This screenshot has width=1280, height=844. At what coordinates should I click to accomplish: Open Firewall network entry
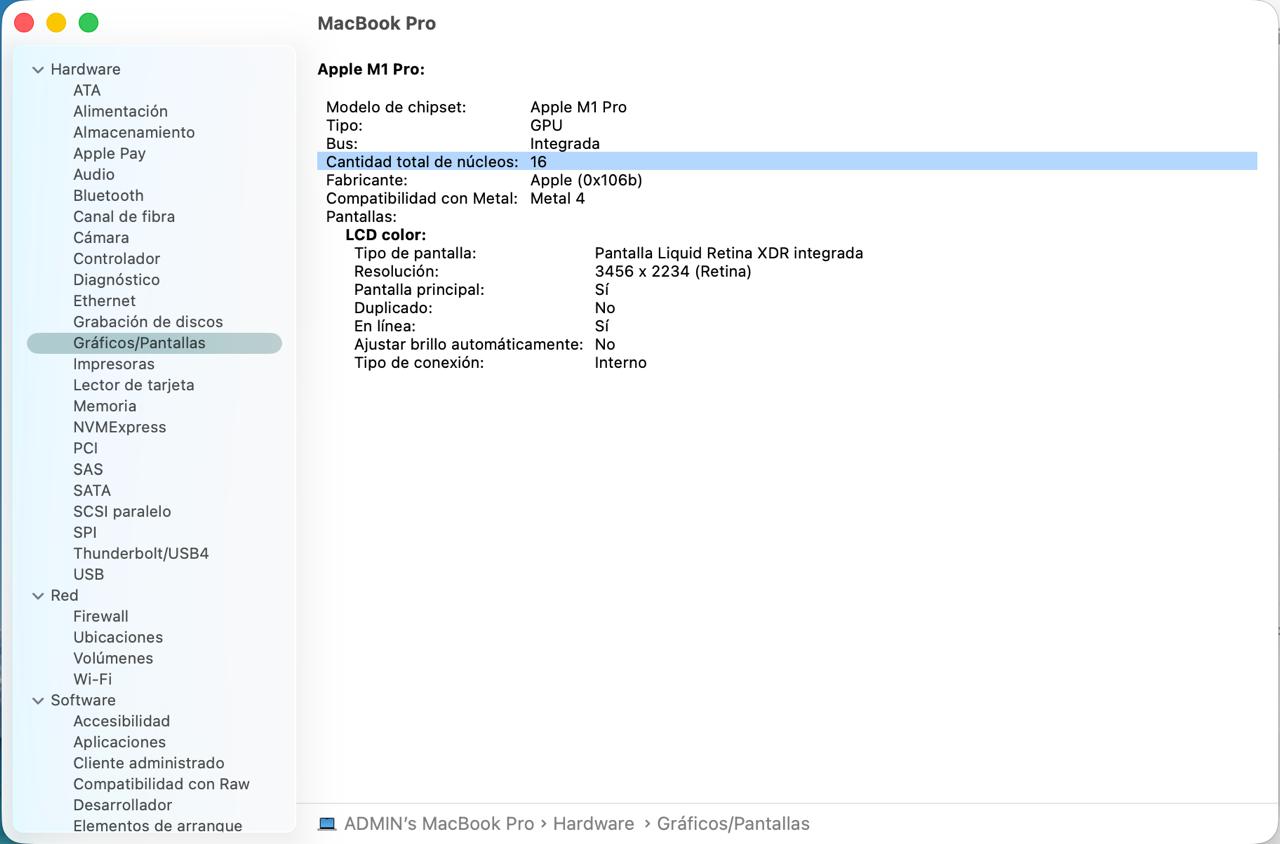tap(100, 617)
